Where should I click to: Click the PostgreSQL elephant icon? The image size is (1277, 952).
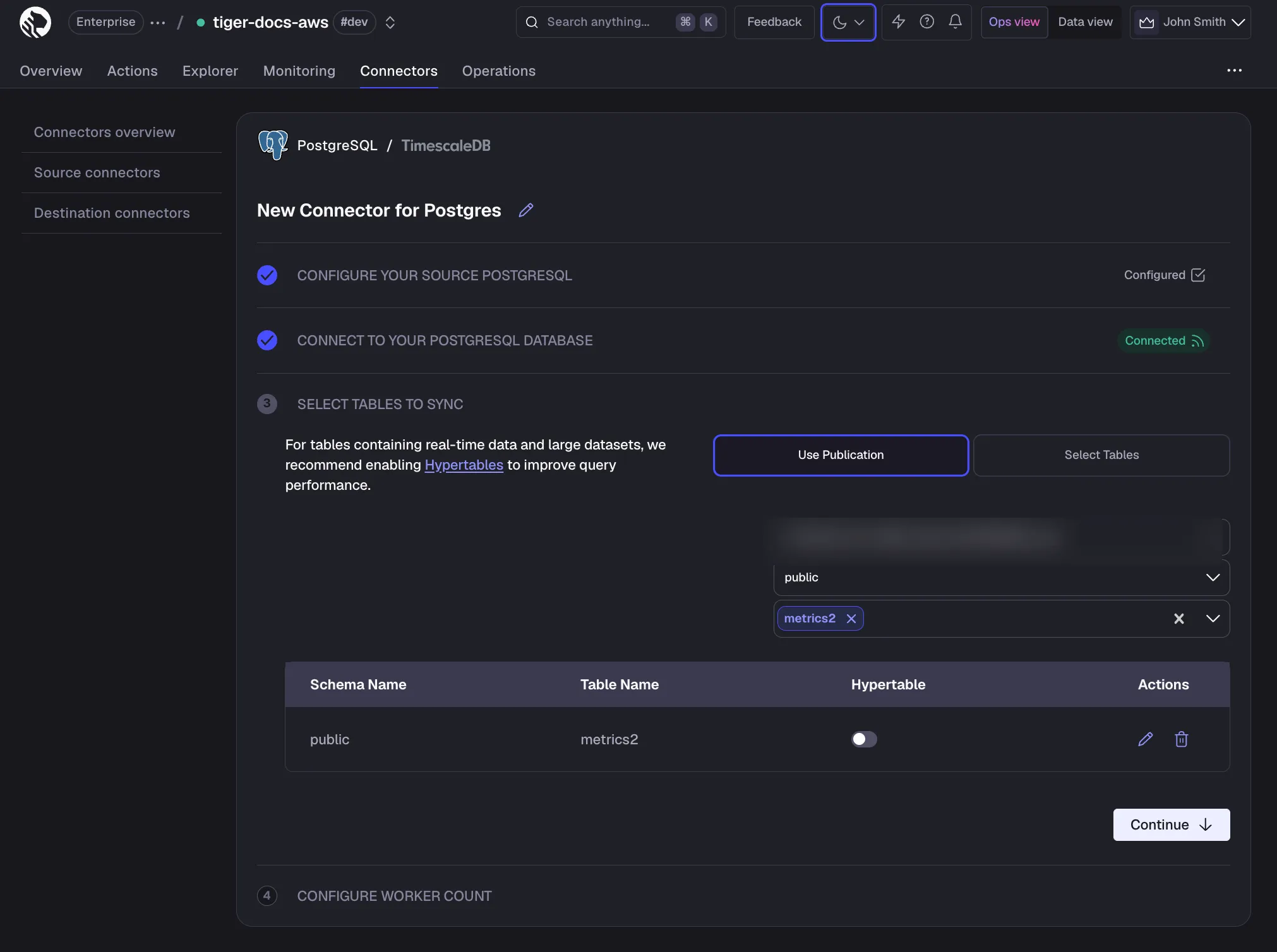tap(273, 145)
